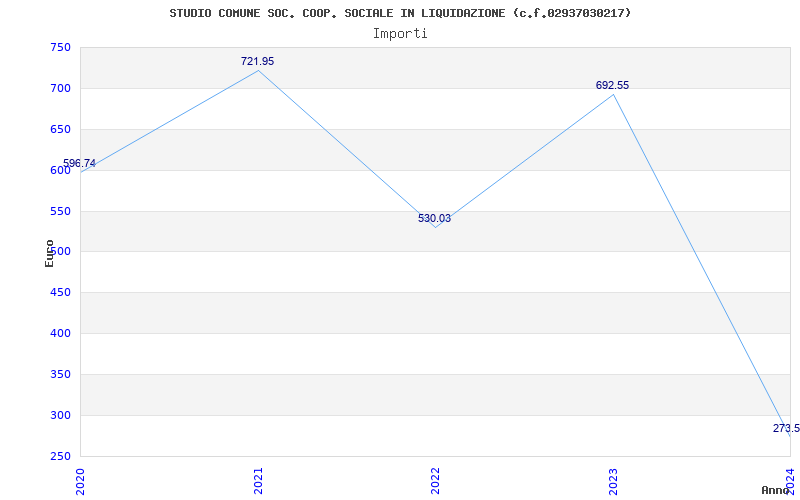Click the 721.95 data label for 2021
The image size is (800, 500).
(257, 62)
